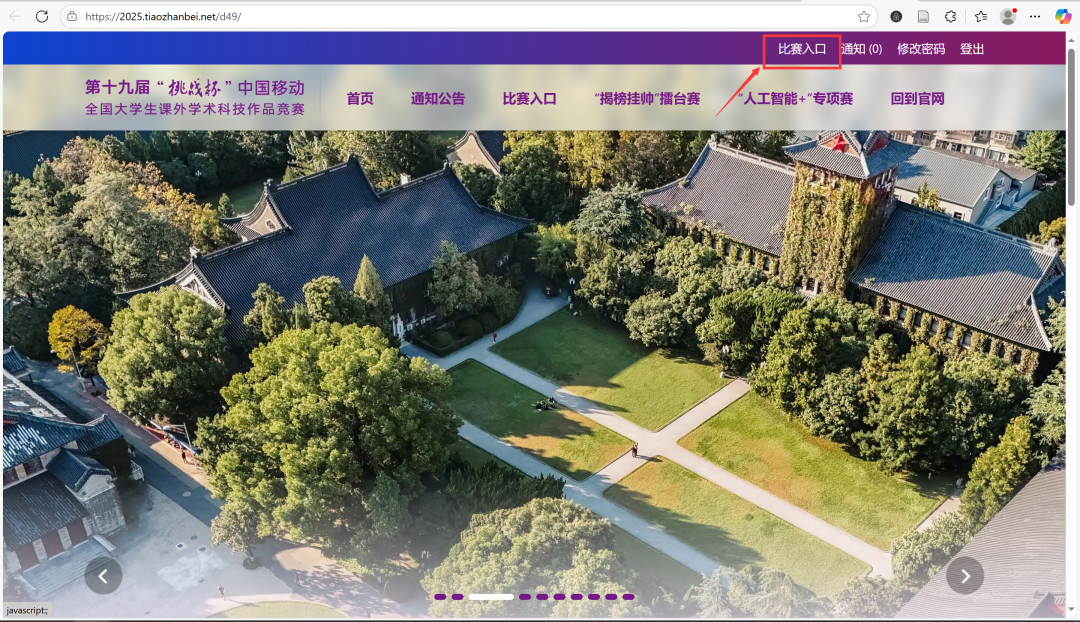Open the Favorites list icon
The width and height of the screenshot is (1080, 622).
[x=981, y=17]
